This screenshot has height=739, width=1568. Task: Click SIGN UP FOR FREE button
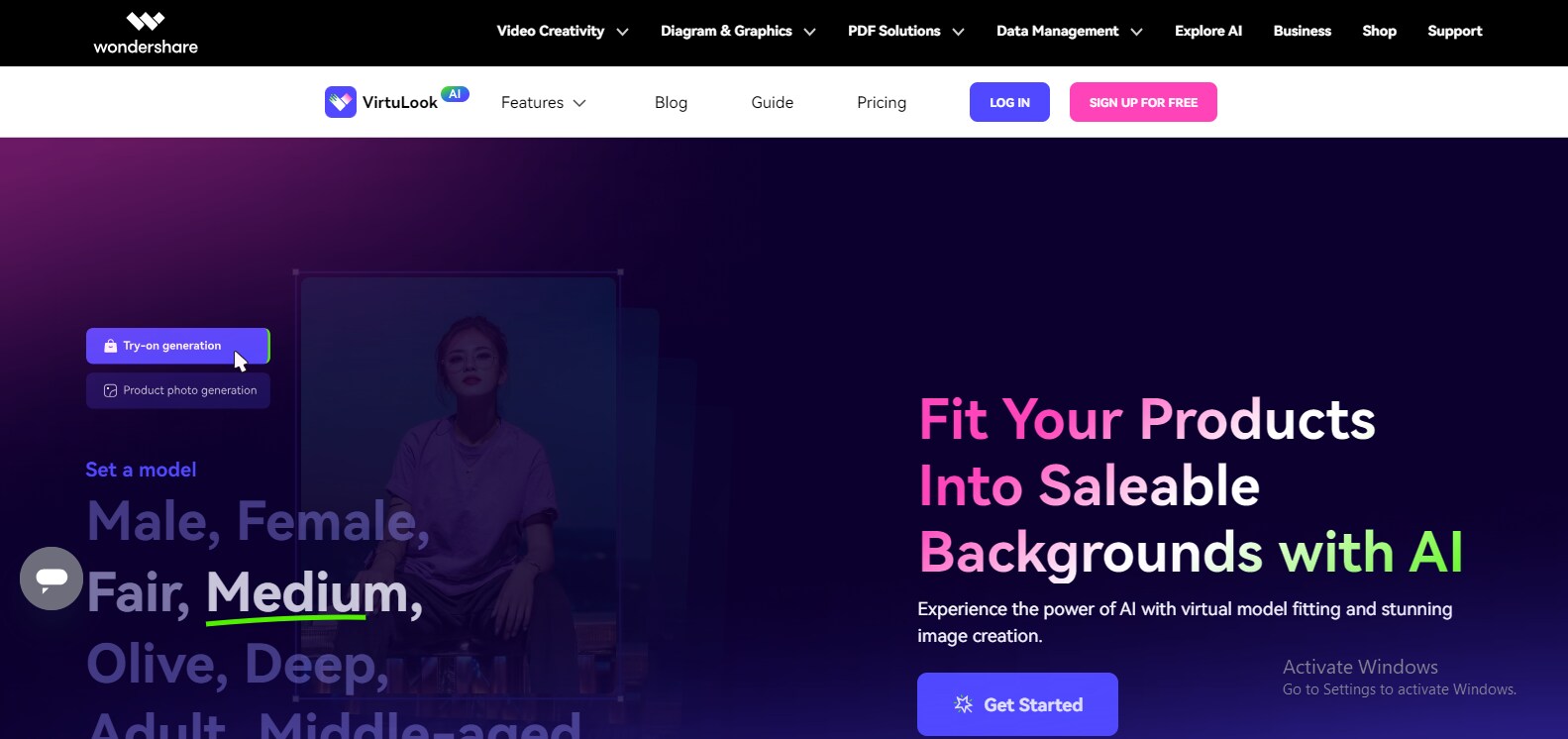(1143, 102)
